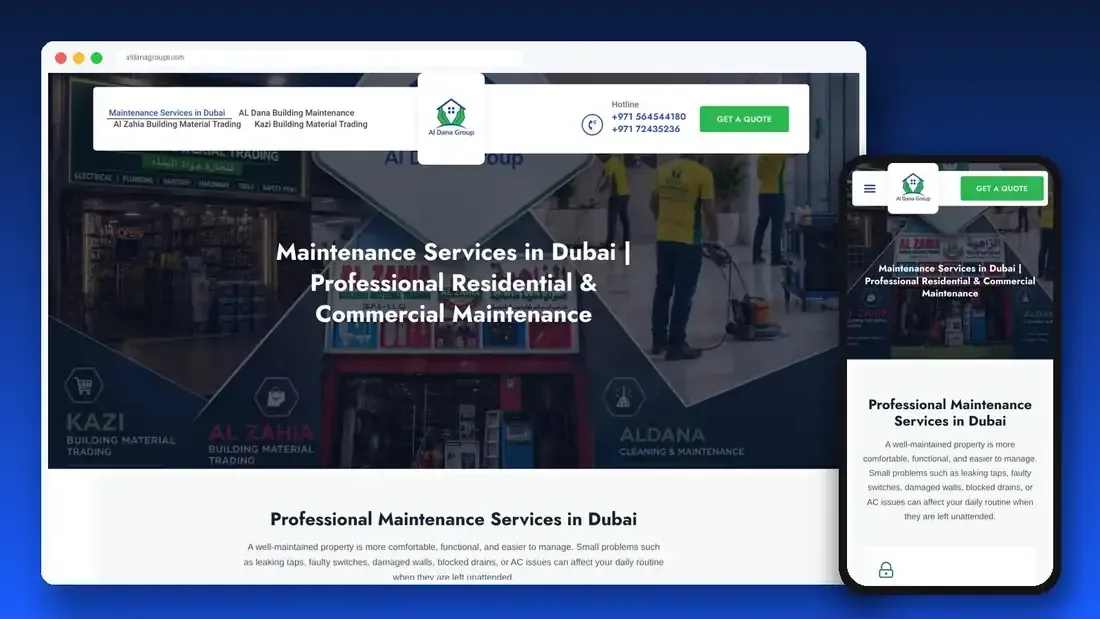
Task: Click the browser address bar showing aldanagroups.com
Action: [x=319, y=58]
